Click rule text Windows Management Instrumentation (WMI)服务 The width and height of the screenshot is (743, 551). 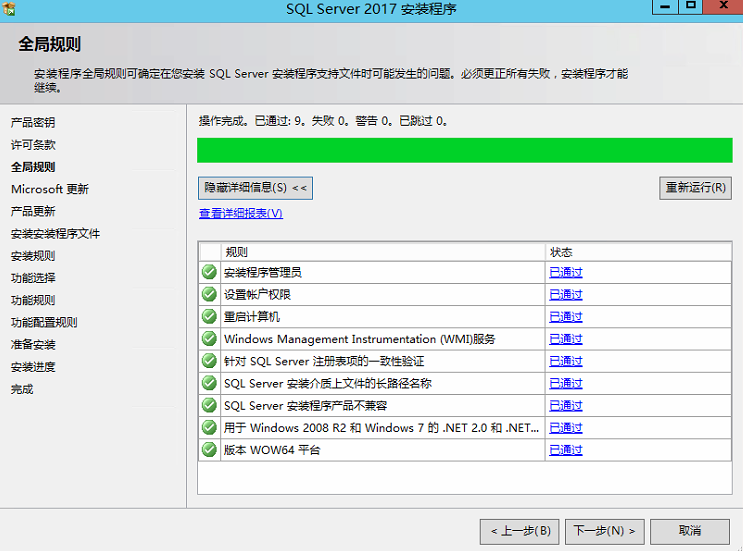[x=360, y=339]
